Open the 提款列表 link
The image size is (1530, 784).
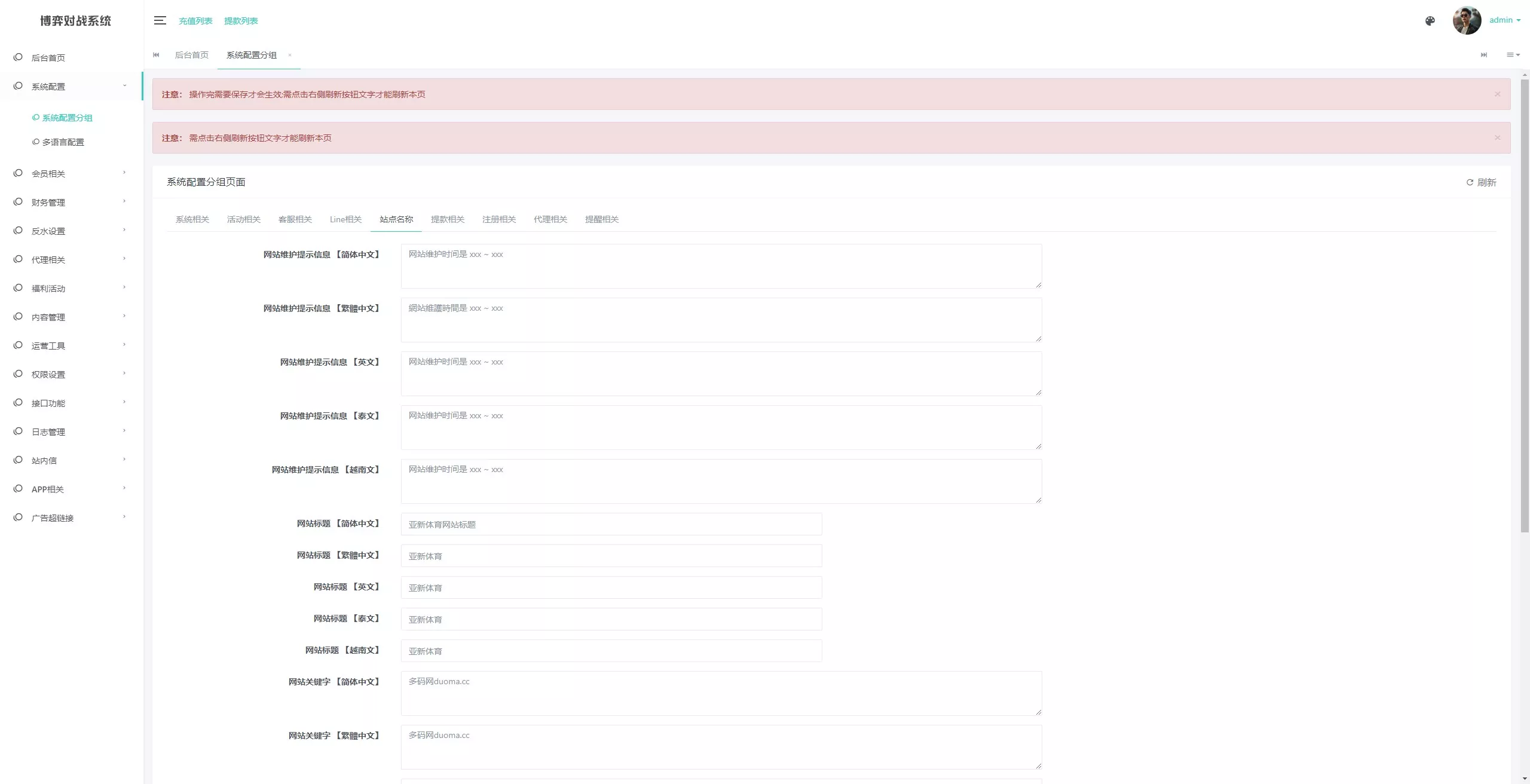point(241,21)
